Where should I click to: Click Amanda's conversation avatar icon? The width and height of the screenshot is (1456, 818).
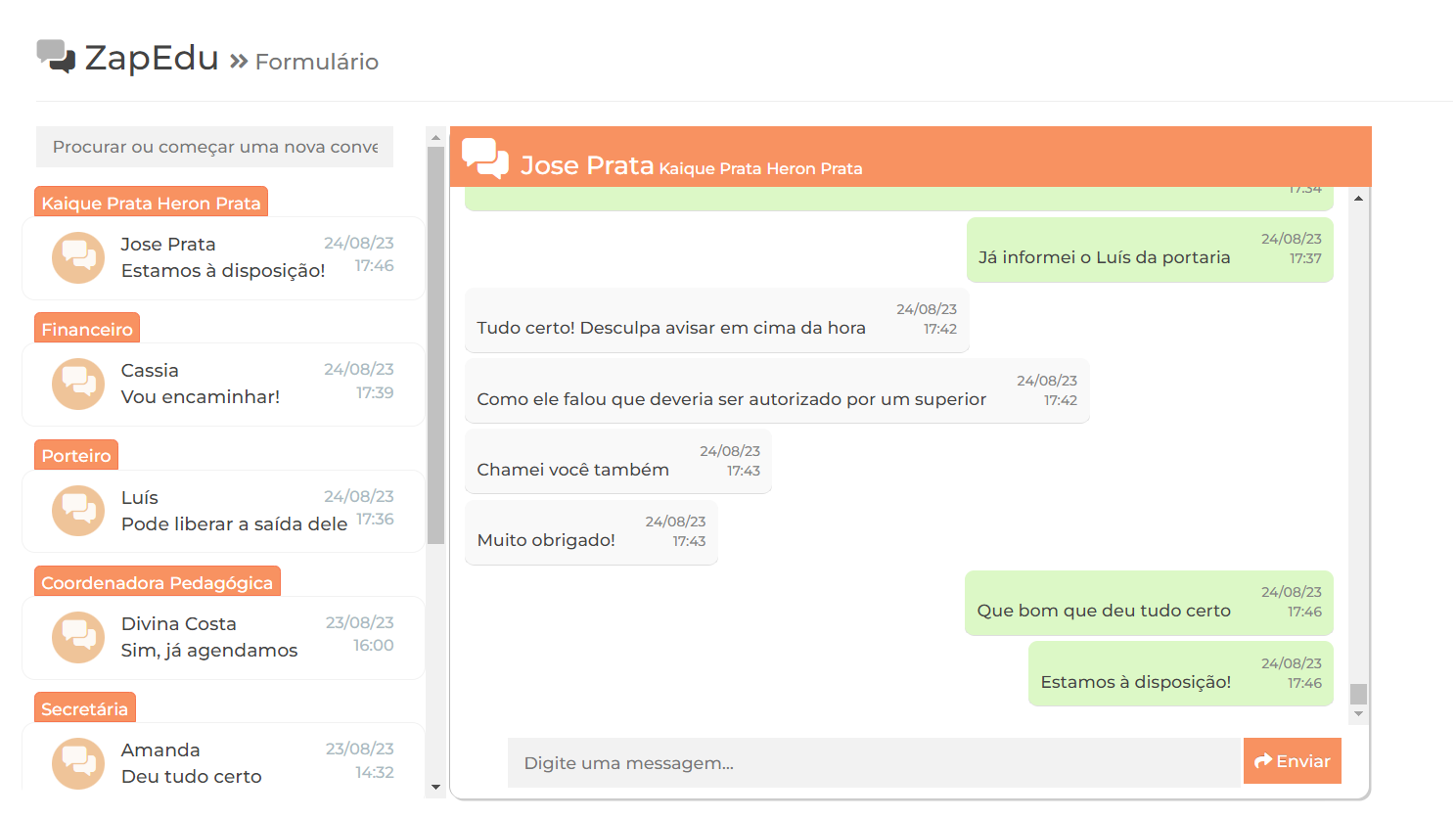(x=78, y=763)
